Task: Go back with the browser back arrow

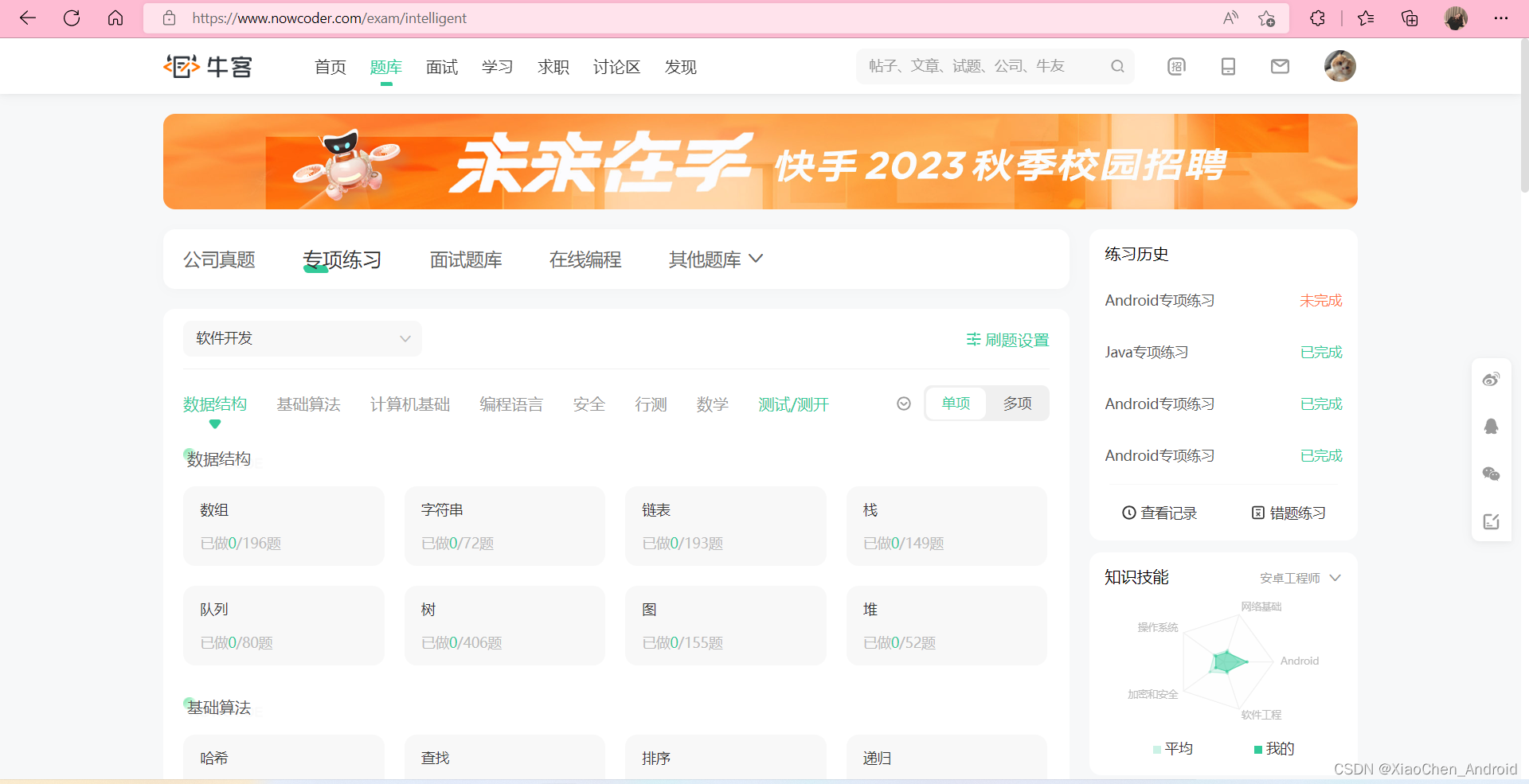Action: [28, 18]
